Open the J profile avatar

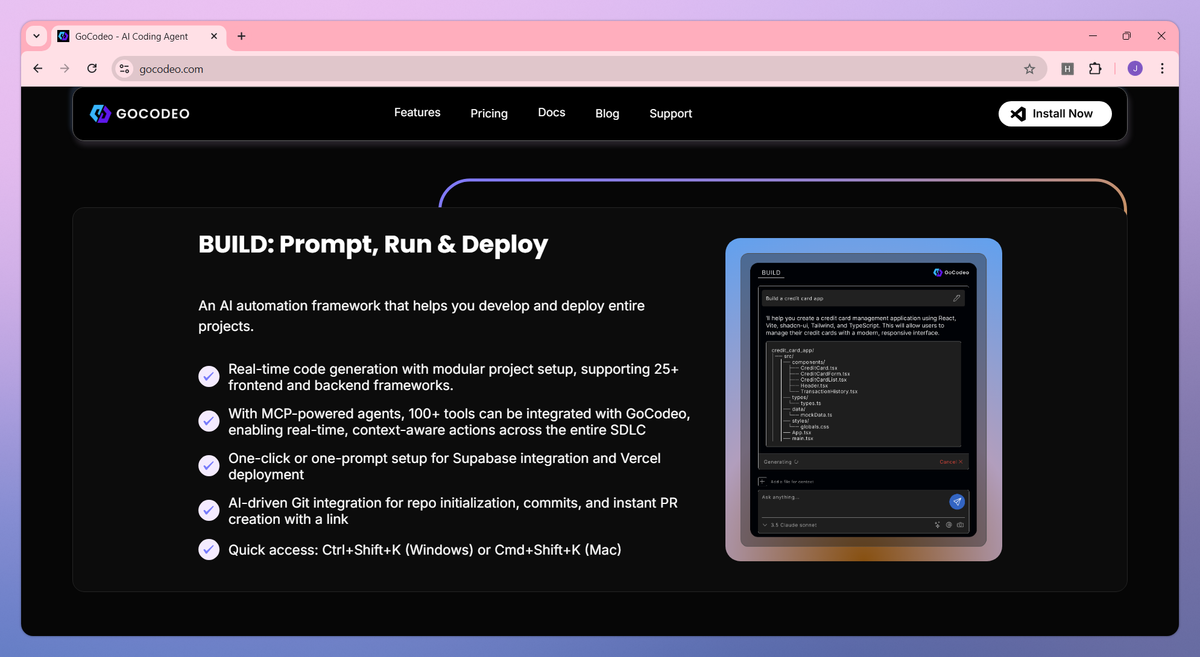[x=1134, y=69]
